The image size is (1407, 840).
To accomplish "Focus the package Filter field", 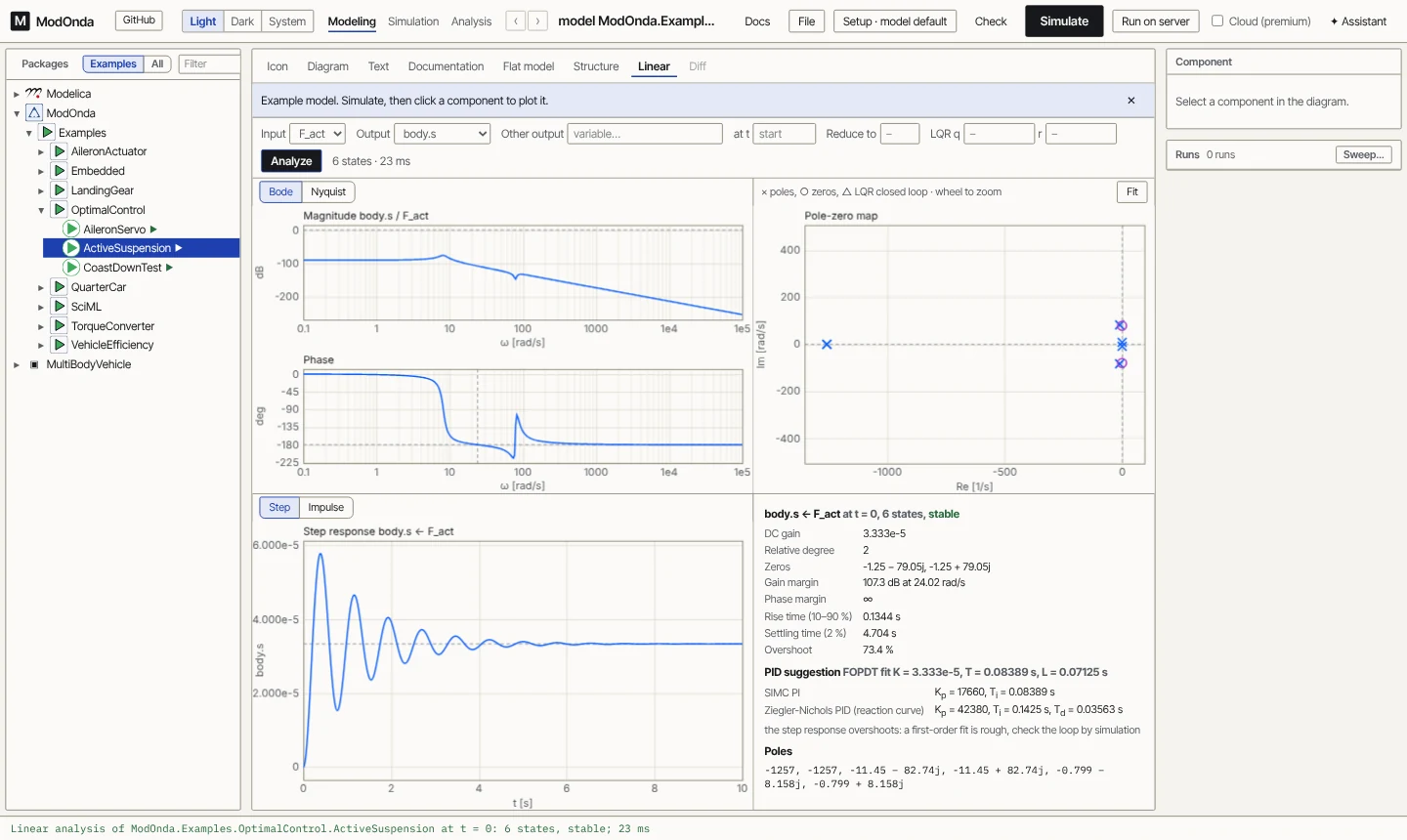I will 209,64.
